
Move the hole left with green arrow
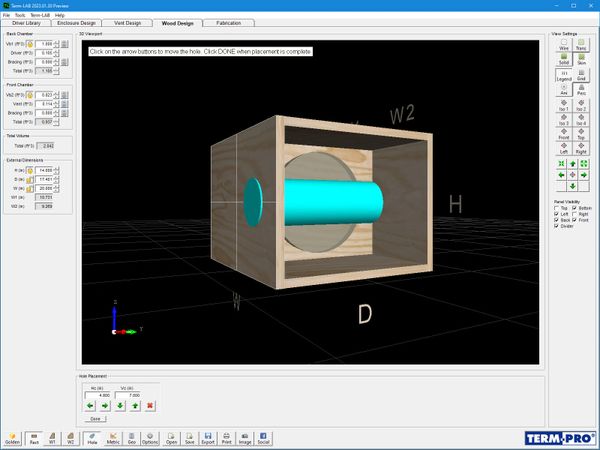click(90, 406)
